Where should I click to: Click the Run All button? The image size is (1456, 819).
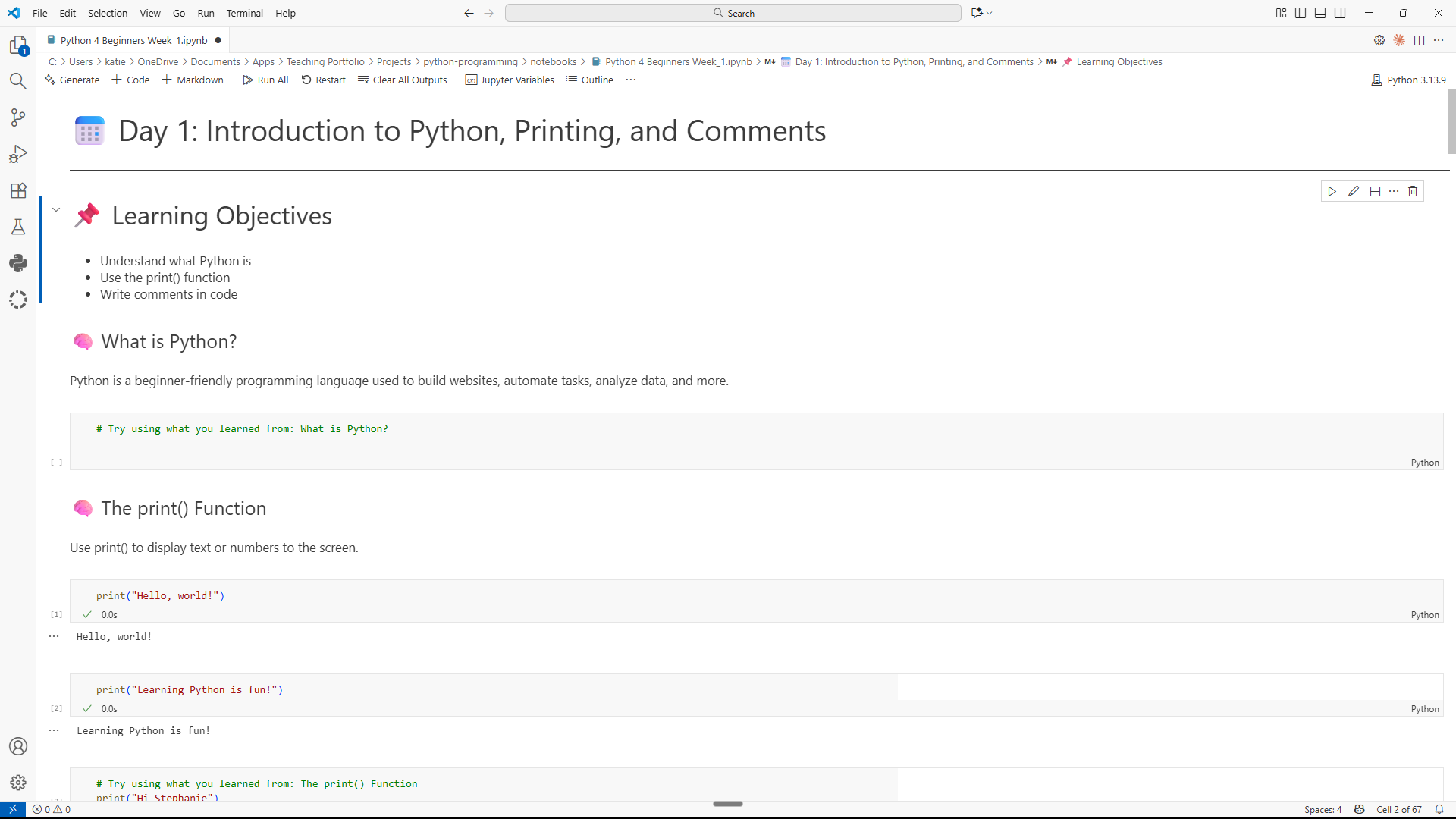pyautogui.click(x=265, y=80)
